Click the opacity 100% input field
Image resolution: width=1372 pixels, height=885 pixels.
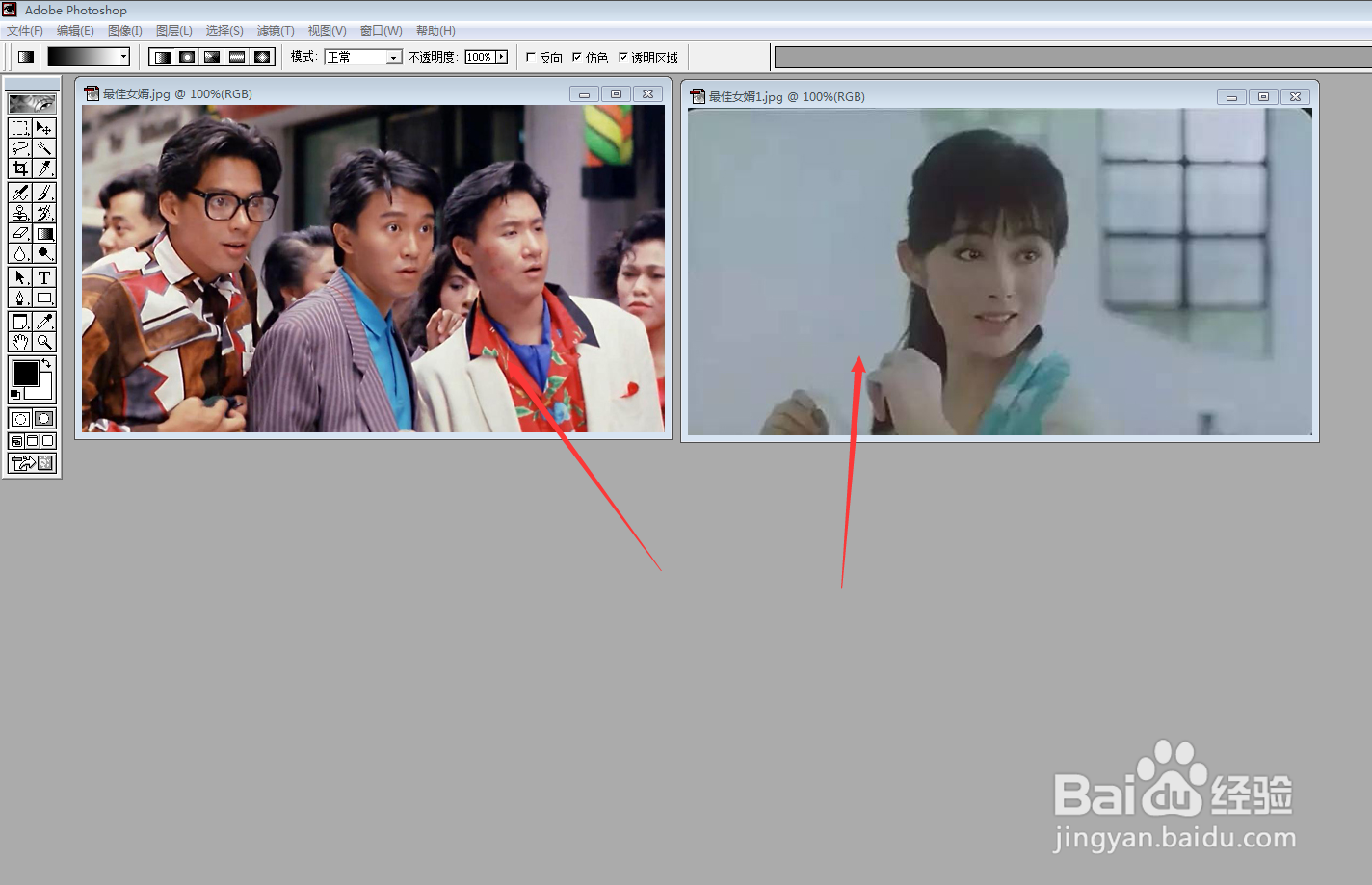pyautogui.click(x=479, y=57)
